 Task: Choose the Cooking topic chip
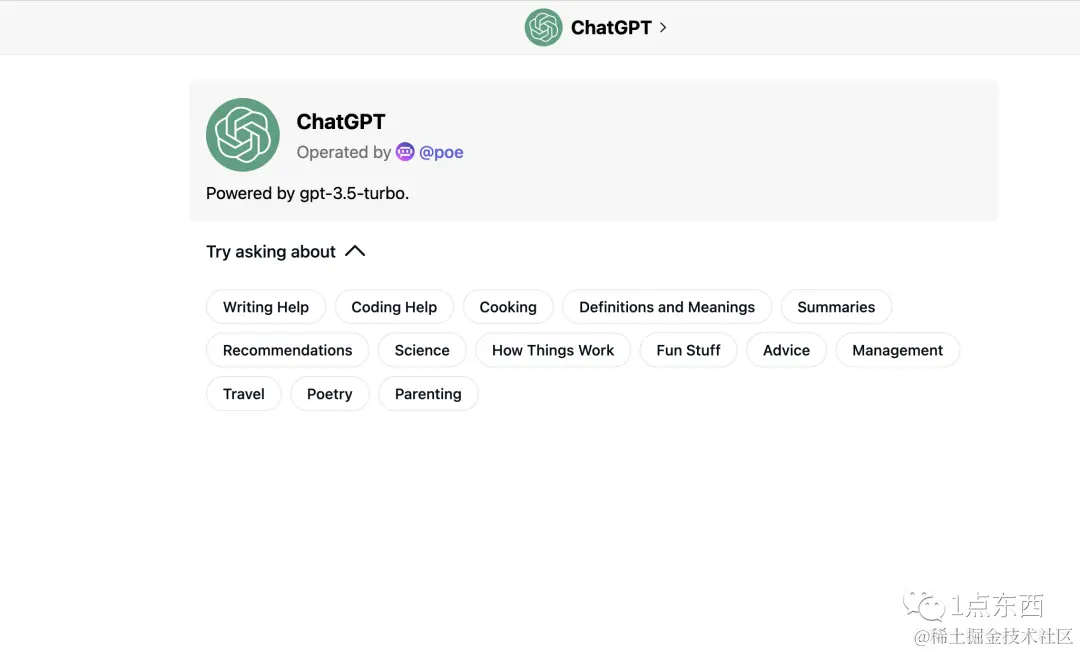[507, 307]
